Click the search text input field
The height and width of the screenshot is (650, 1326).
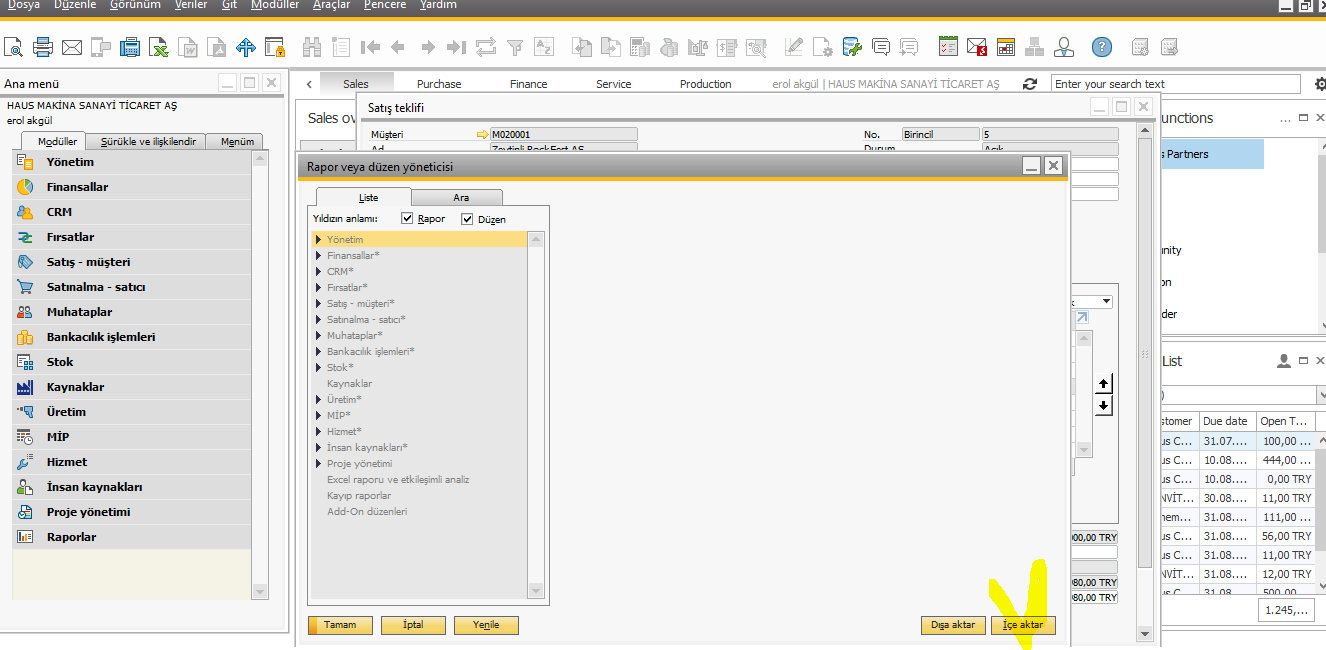point(1175,84)
